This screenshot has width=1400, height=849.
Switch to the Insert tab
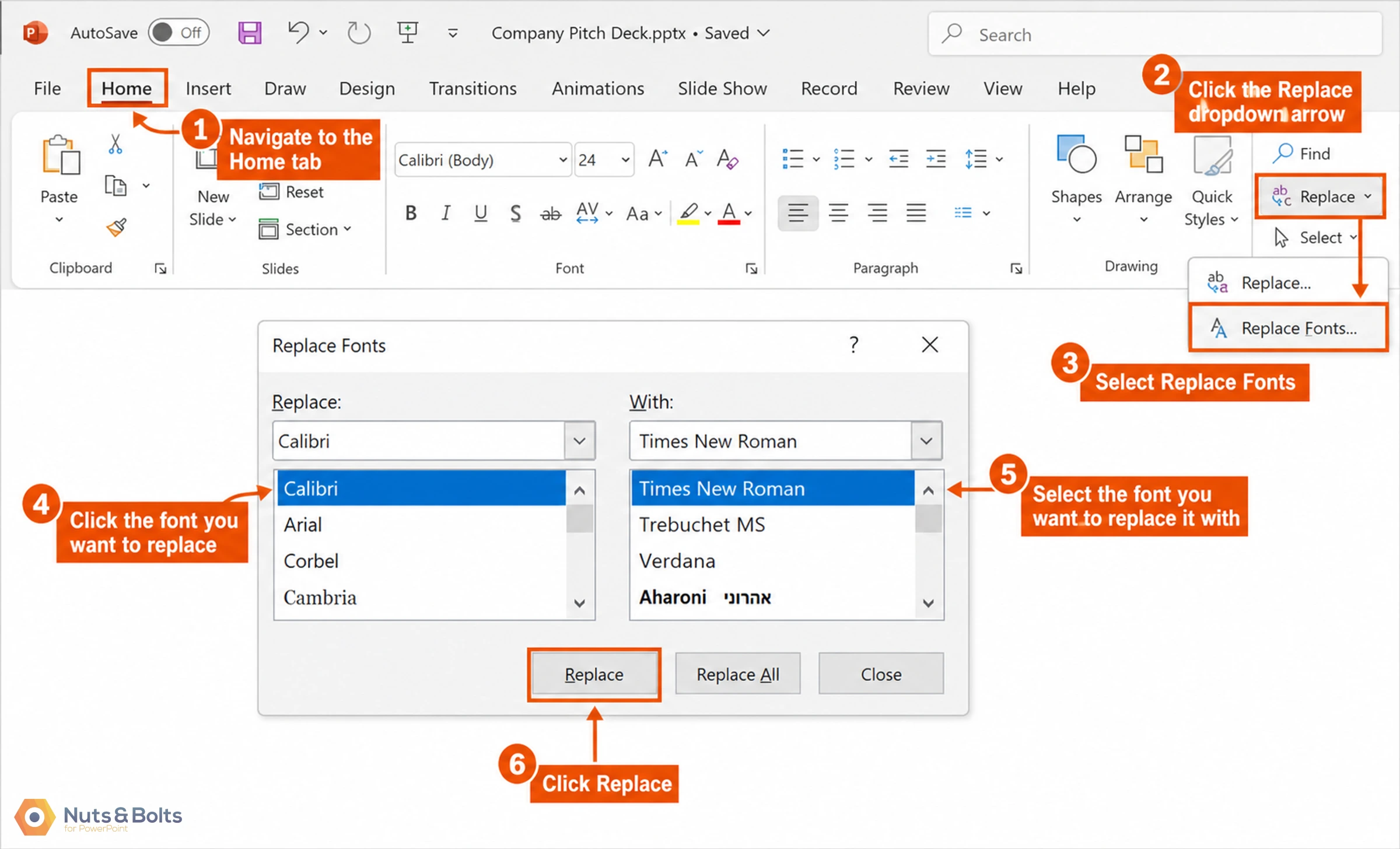click(x=208, y=88)
